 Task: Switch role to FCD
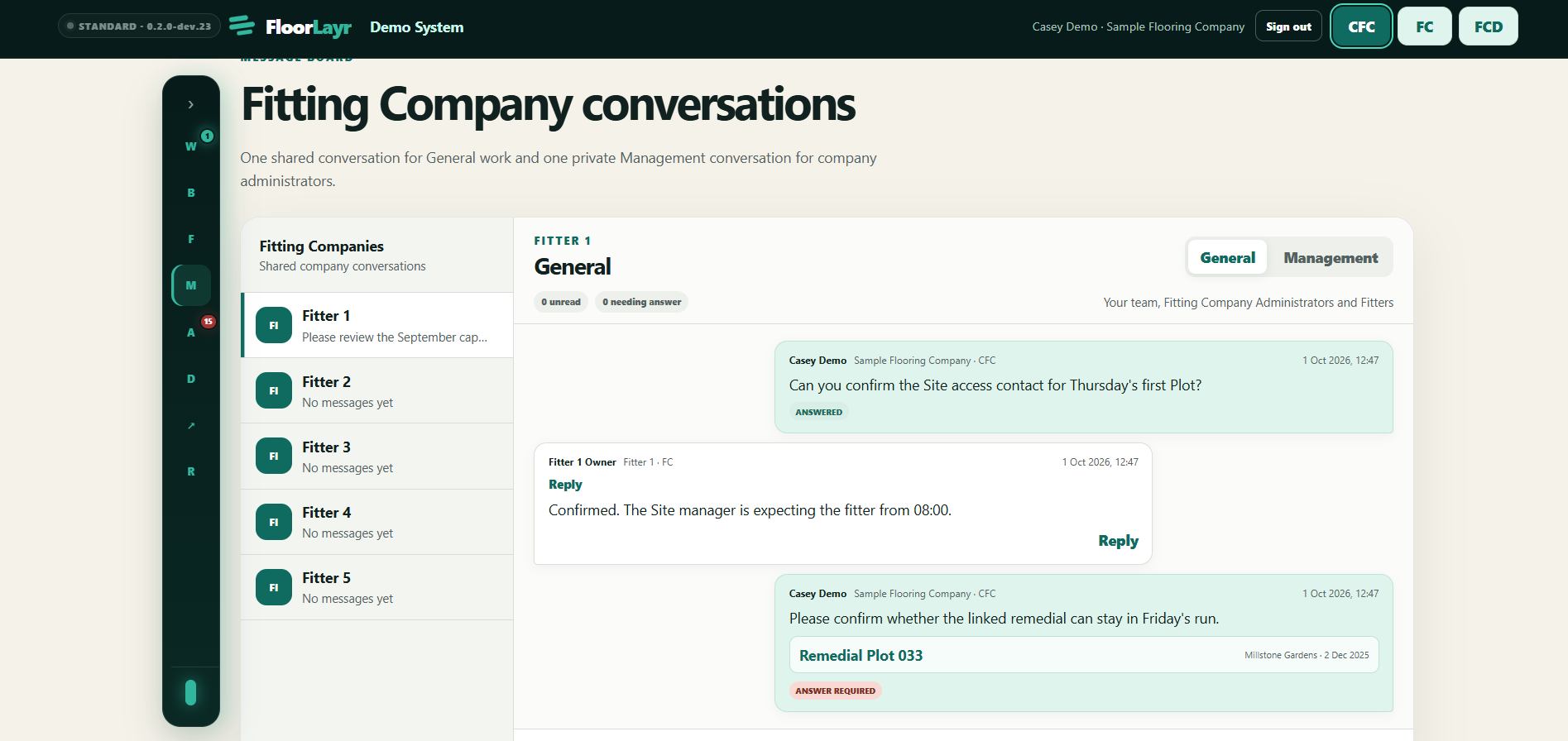tap(1488, 26)
